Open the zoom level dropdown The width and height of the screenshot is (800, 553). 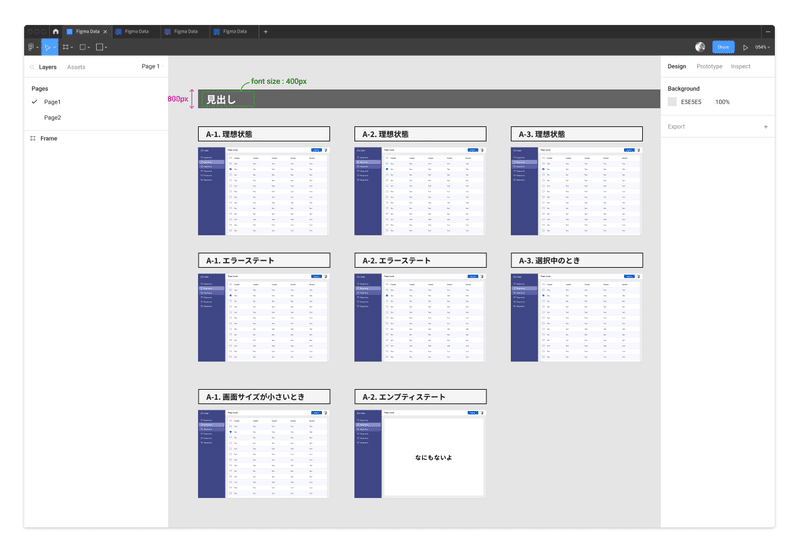pos(762,47)
